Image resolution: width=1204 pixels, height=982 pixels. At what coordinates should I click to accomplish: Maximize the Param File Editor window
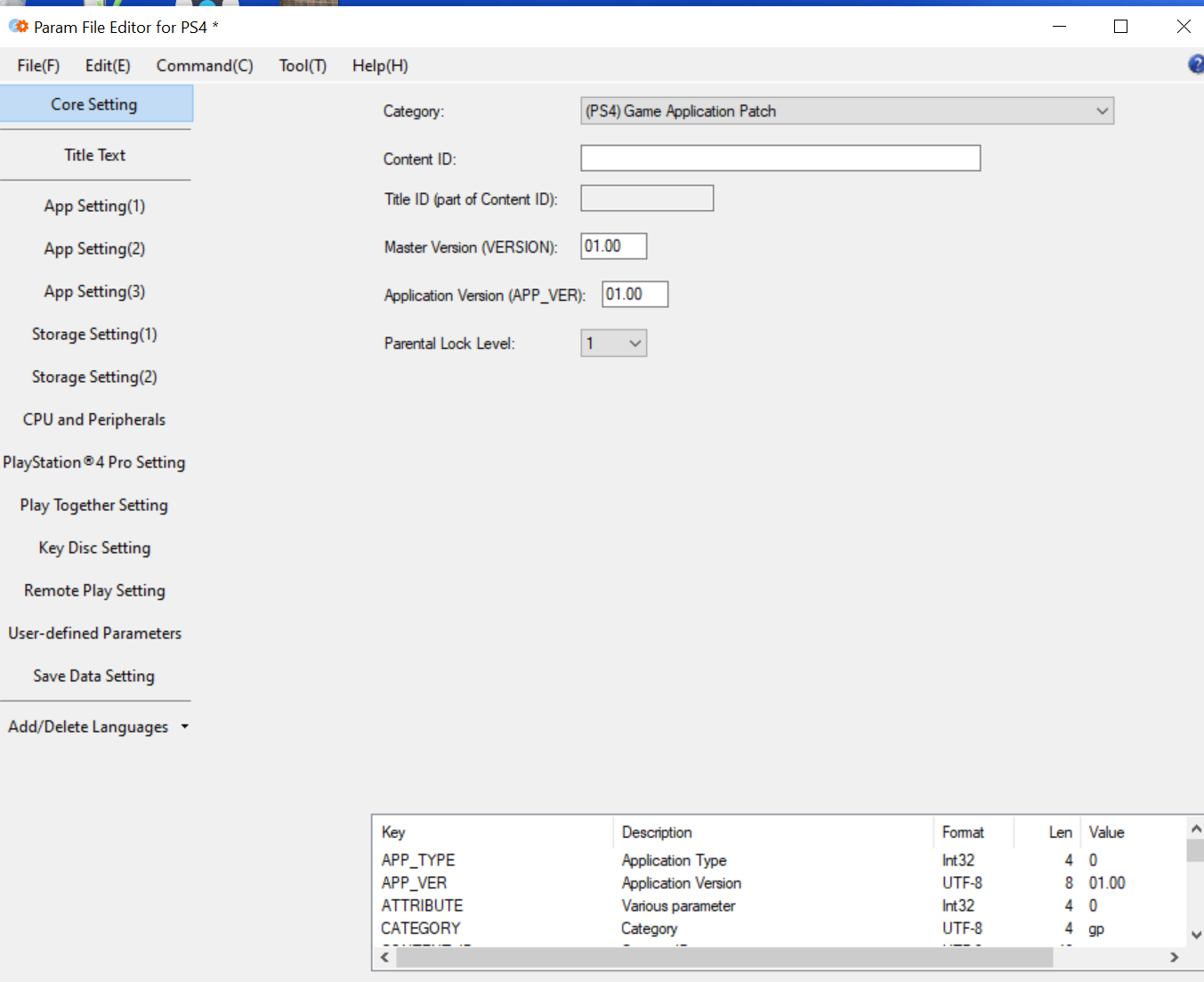point(1121,27)
